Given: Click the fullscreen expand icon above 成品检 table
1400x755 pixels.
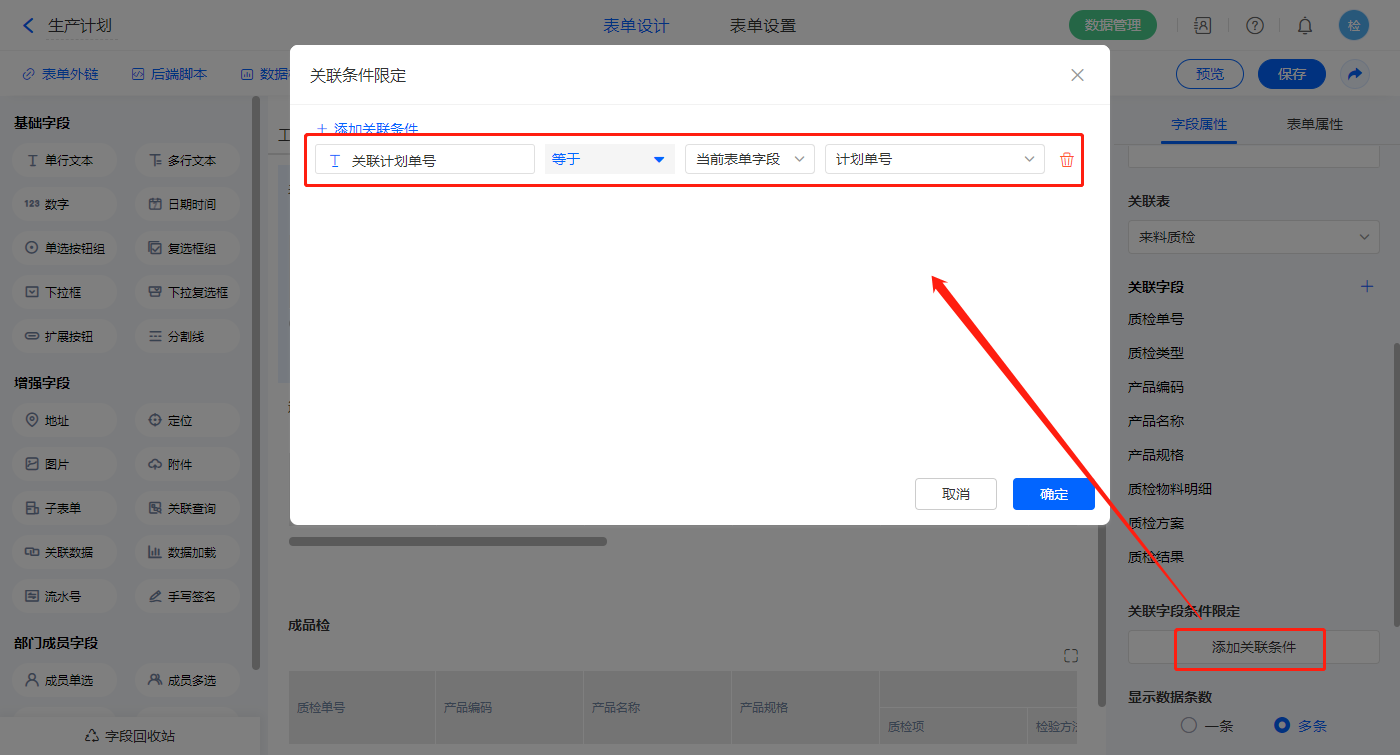Looking at the screenshot, I should pos(1071,656).
